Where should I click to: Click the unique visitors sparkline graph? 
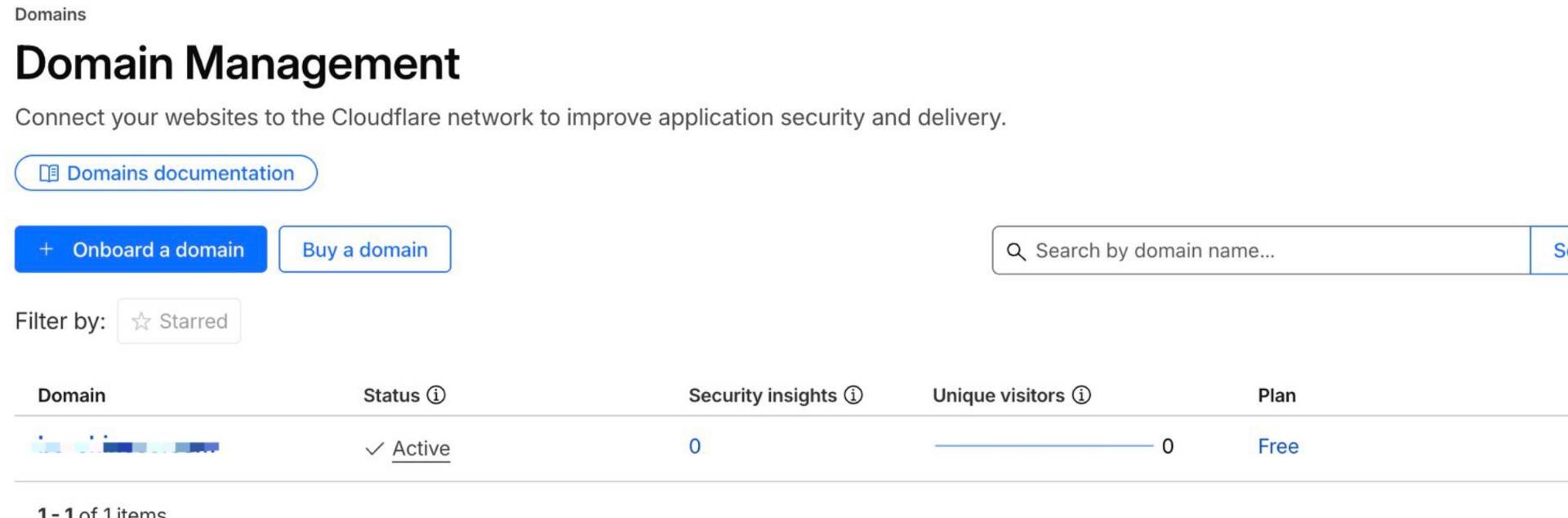click(x=1043, y=446)
